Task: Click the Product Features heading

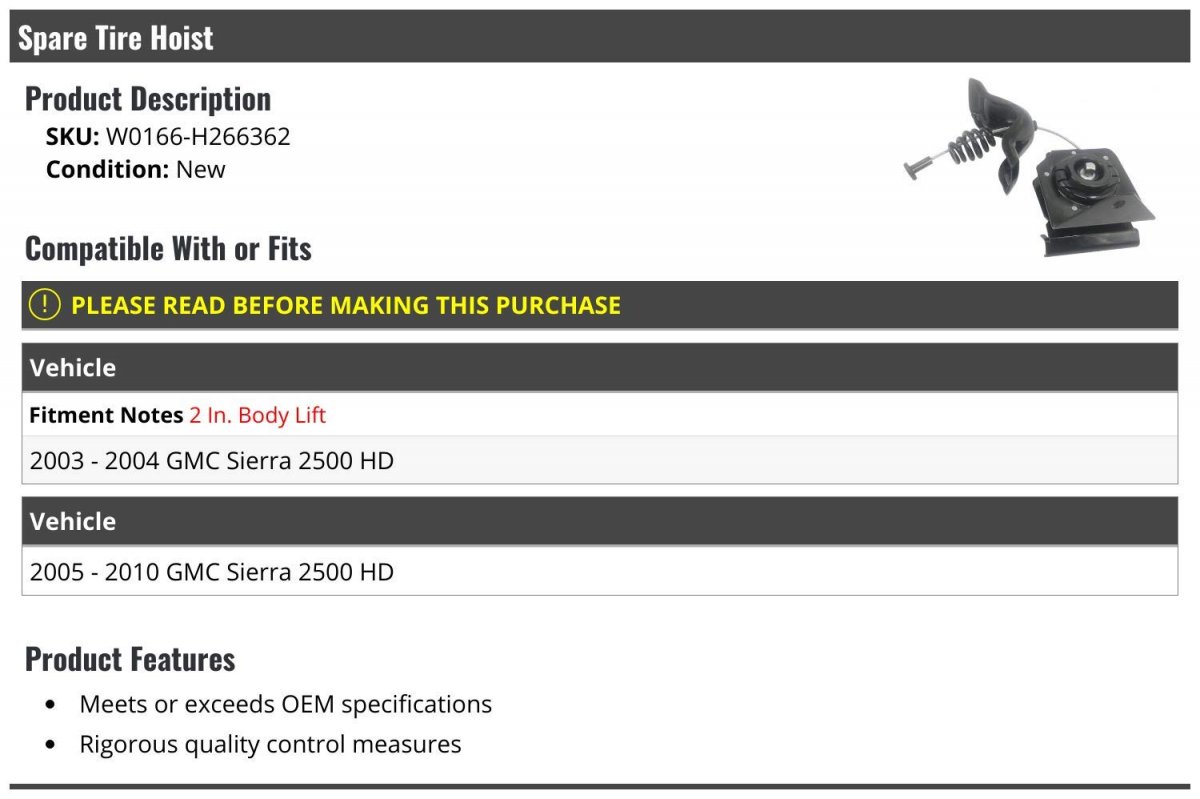Action: pyautogui.click(x=130, y=659)
